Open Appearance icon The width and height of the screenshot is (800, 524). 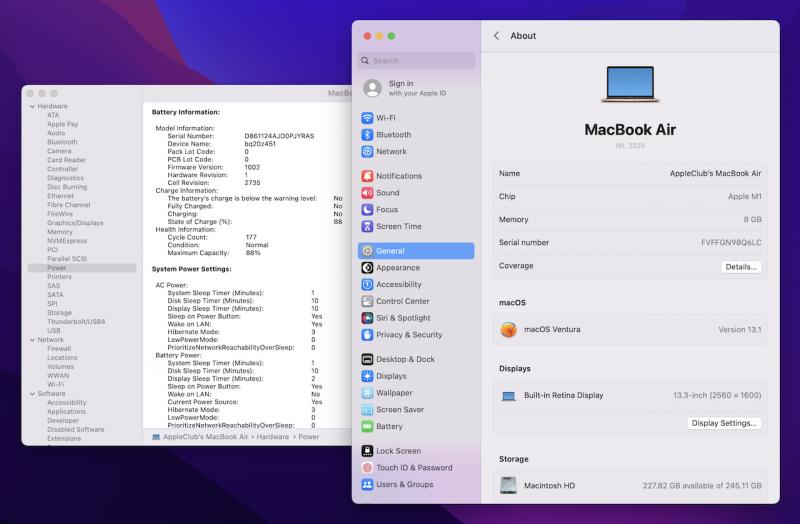tap(367, 268)
